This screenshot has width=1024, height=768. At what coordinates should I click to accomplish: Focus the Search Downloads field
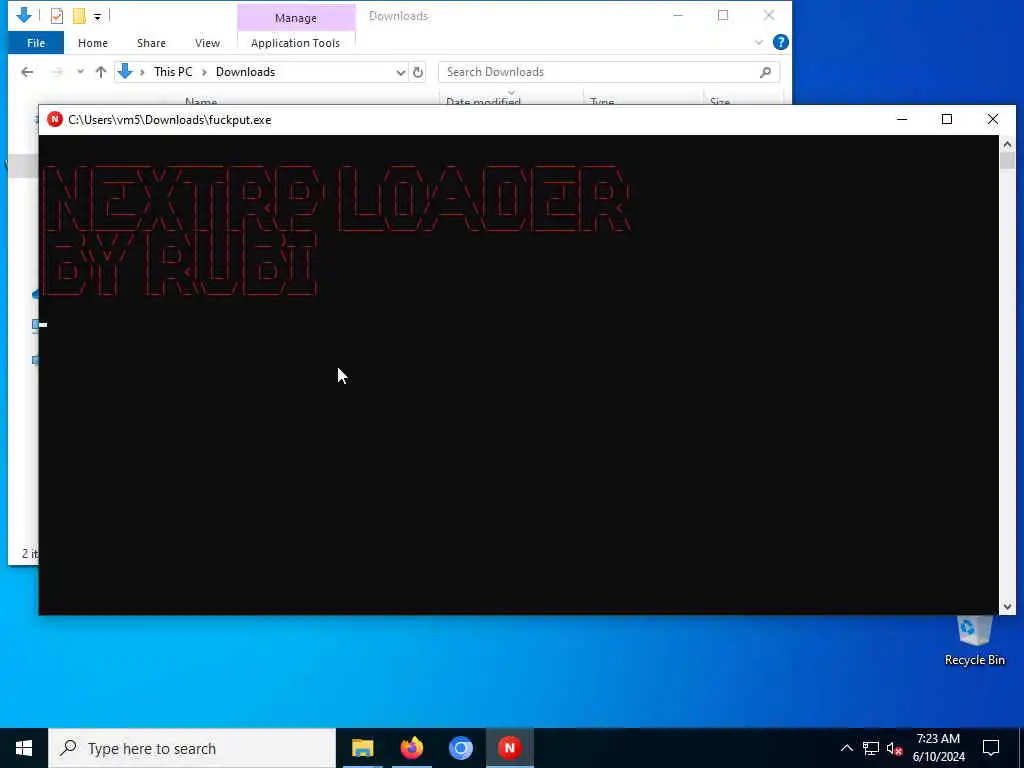[x=609, y=72]
